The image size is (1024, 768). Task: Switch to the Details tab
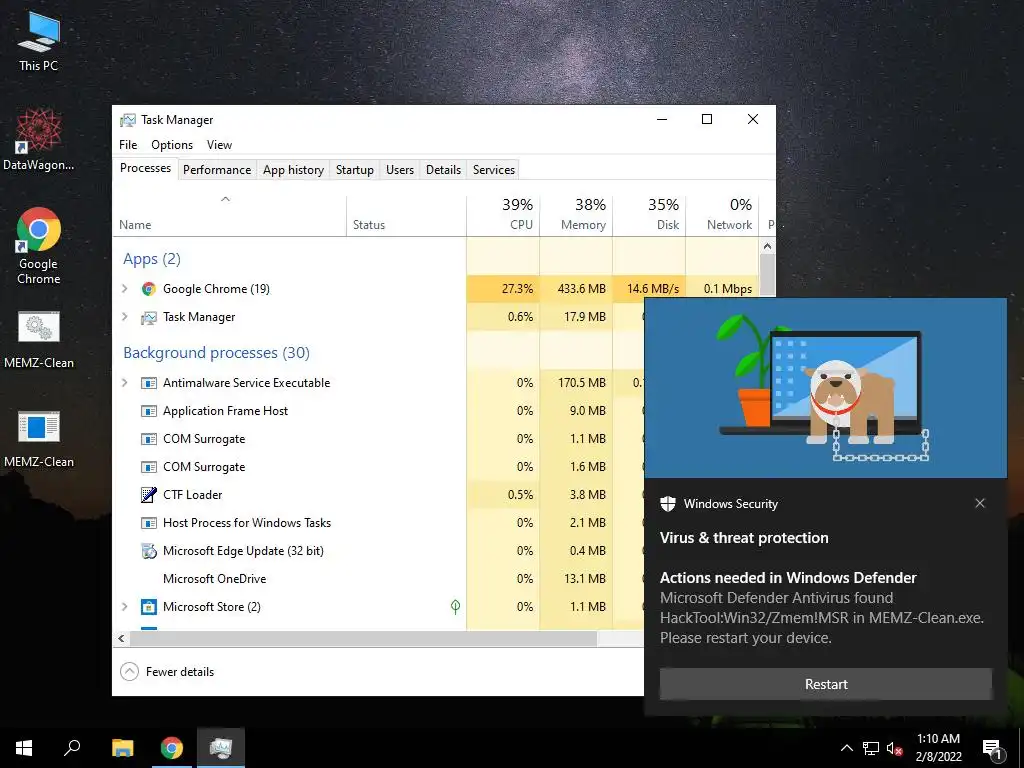[x=443, y=170]
